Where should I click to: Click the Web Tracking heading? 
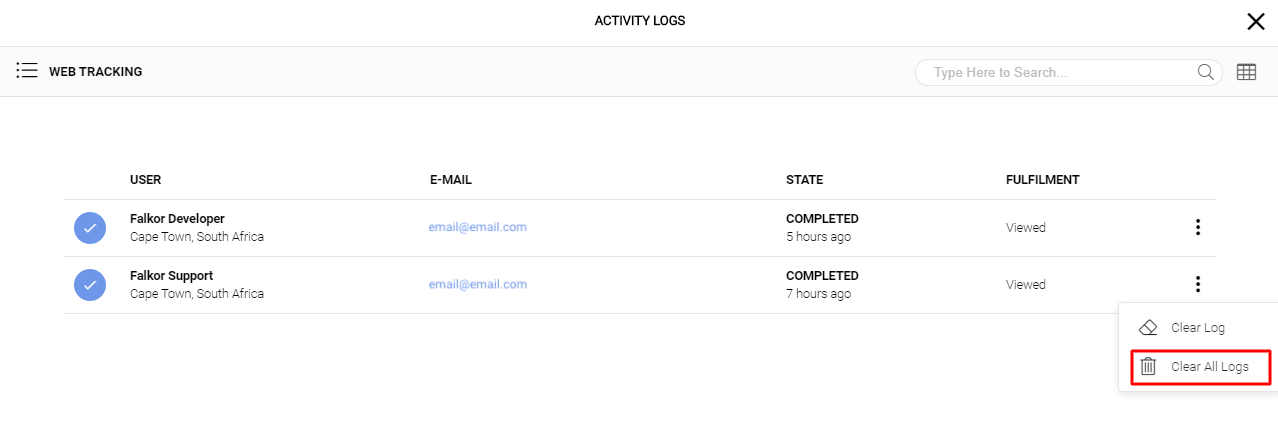[x=95, y=72]
